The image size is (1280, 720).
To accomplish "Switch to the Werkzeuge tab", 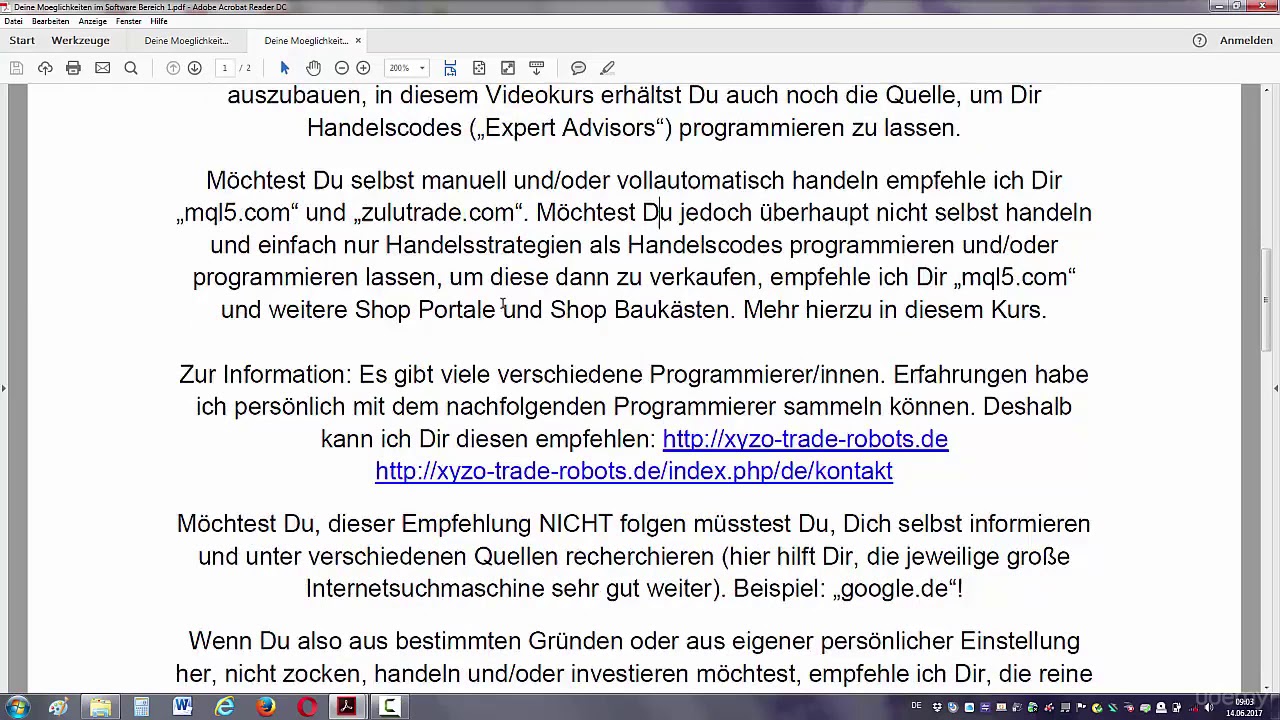I will click(80, 41).
